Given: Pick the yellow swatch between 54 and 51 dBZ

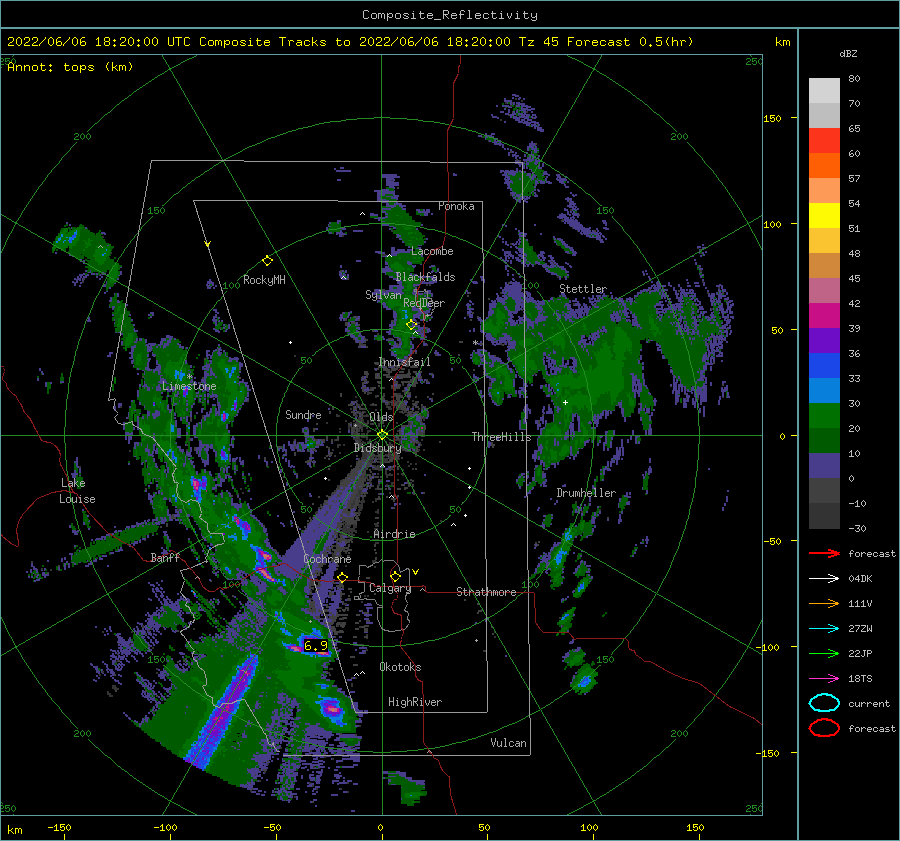Looking at the screenshot, I should [x=824, y=216].
